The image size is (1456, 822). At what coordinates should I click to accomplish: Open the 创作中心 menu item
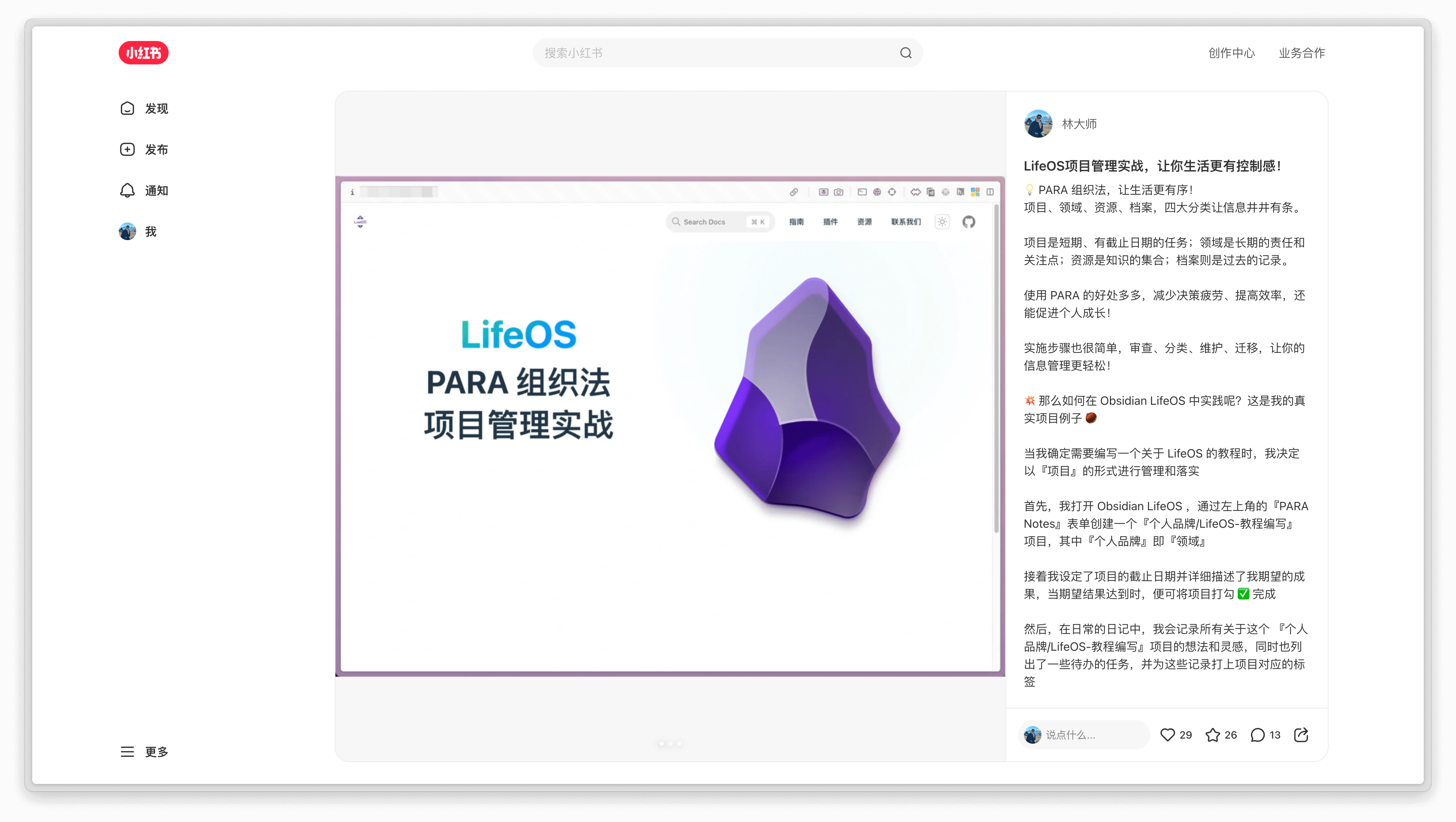[x=1232, y=53]
